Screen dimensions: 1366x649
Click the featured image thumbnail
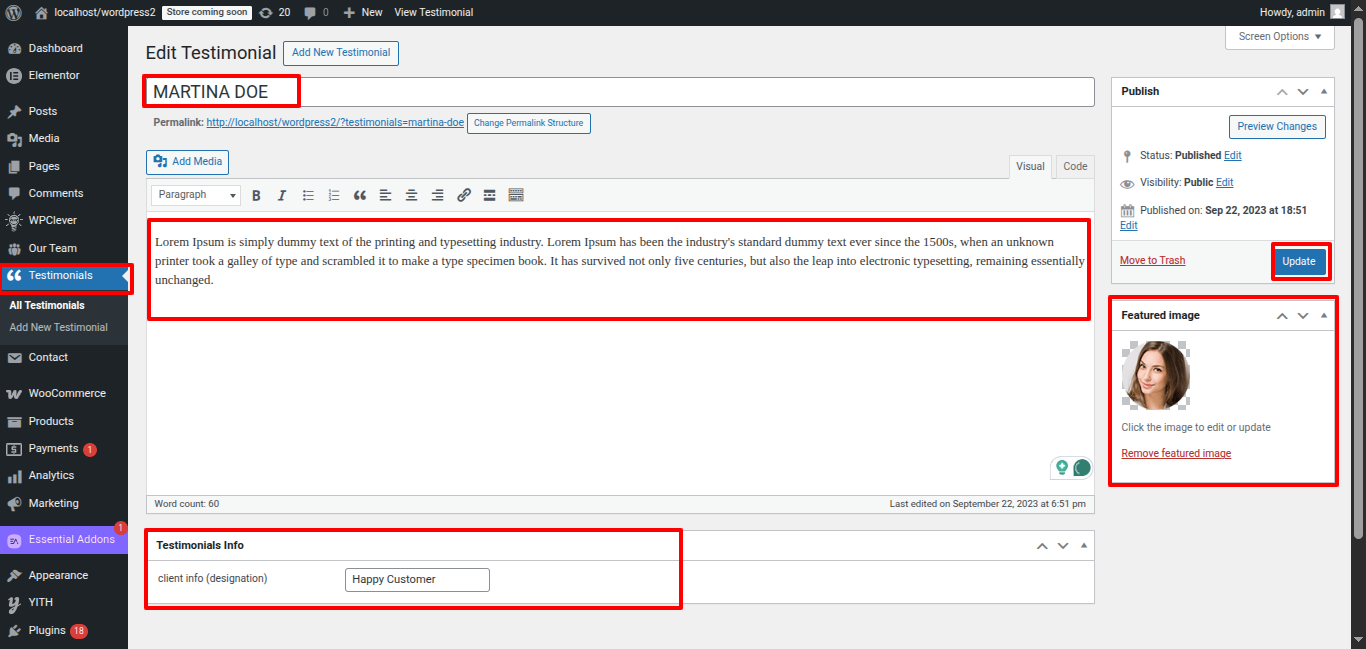click(x=1156, y=375)
